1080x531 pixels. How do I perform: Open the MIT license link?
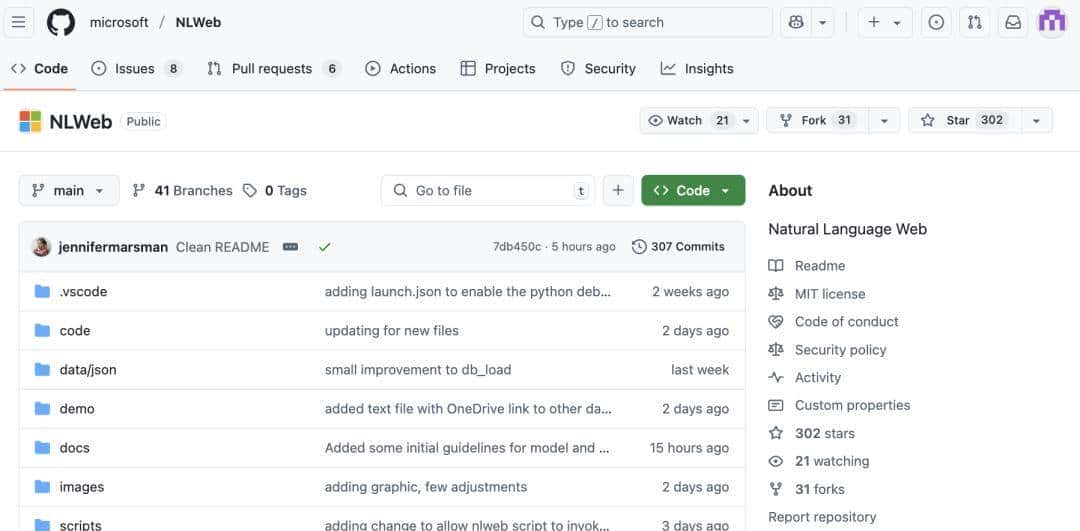[x=829, y=294]
